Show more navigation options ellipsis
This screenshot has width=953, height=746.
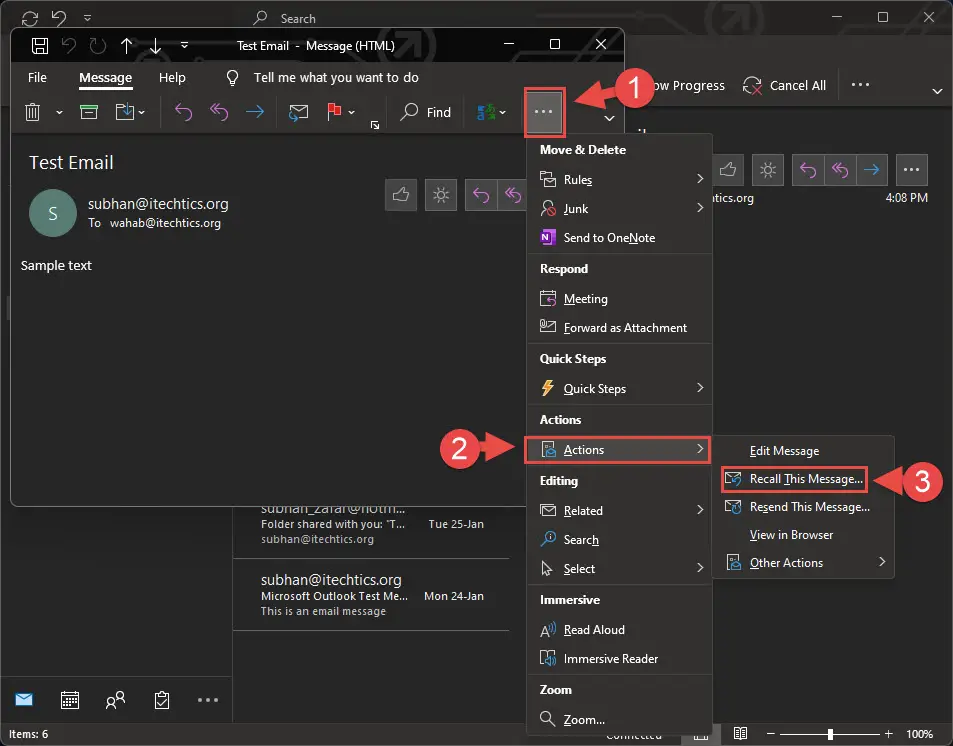208,700
